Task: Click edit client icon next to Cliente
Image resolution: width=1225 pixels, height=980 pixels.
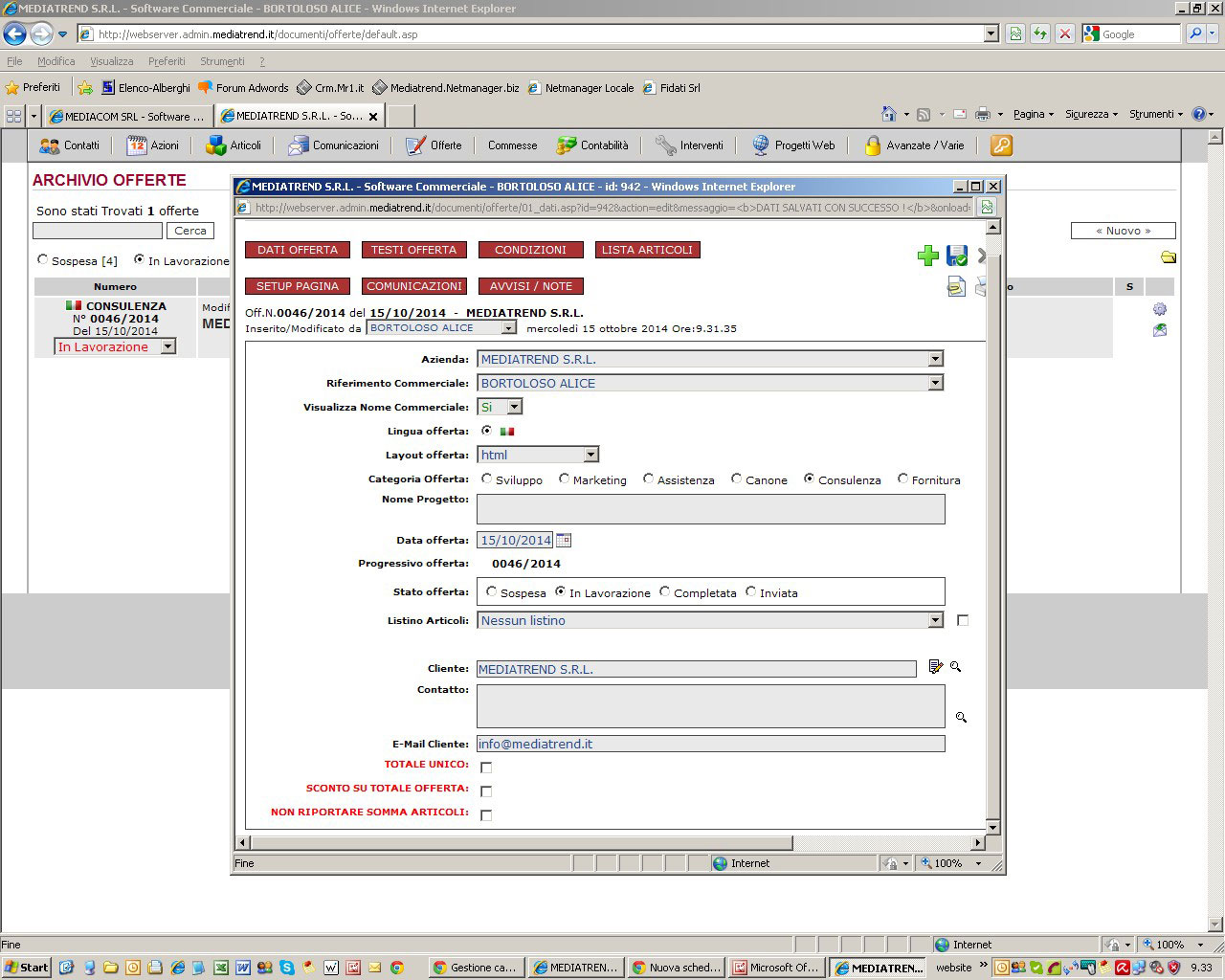Action: tap(935, 667)
